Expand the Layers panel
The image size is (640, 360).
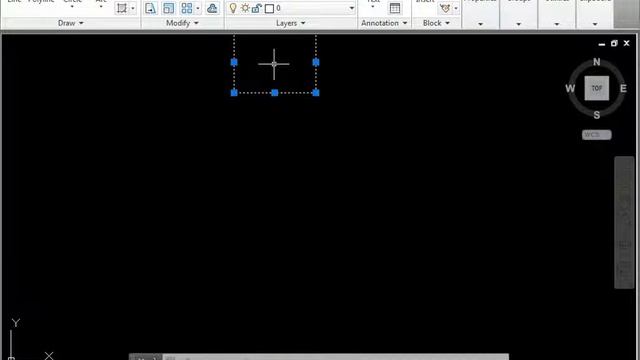point(291,23)
